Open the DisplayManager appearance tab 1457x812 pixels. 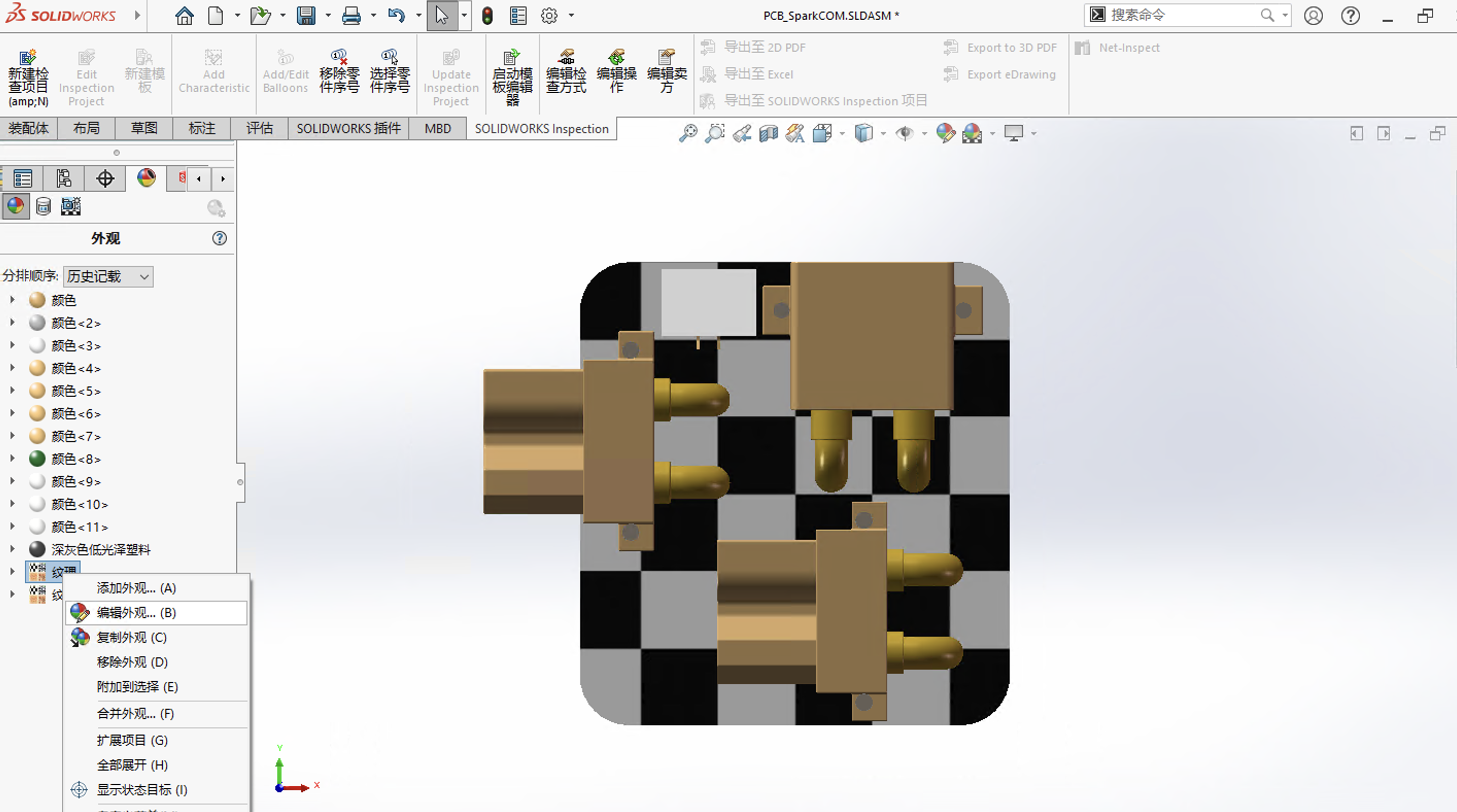click(146, 178)
